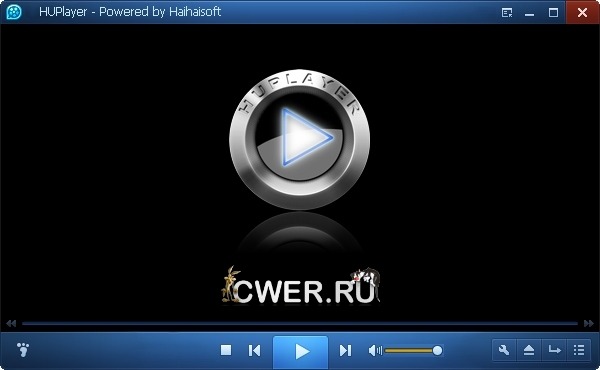600x370 pixels.
Task: Skip to the next track
Action: [345, 350]
